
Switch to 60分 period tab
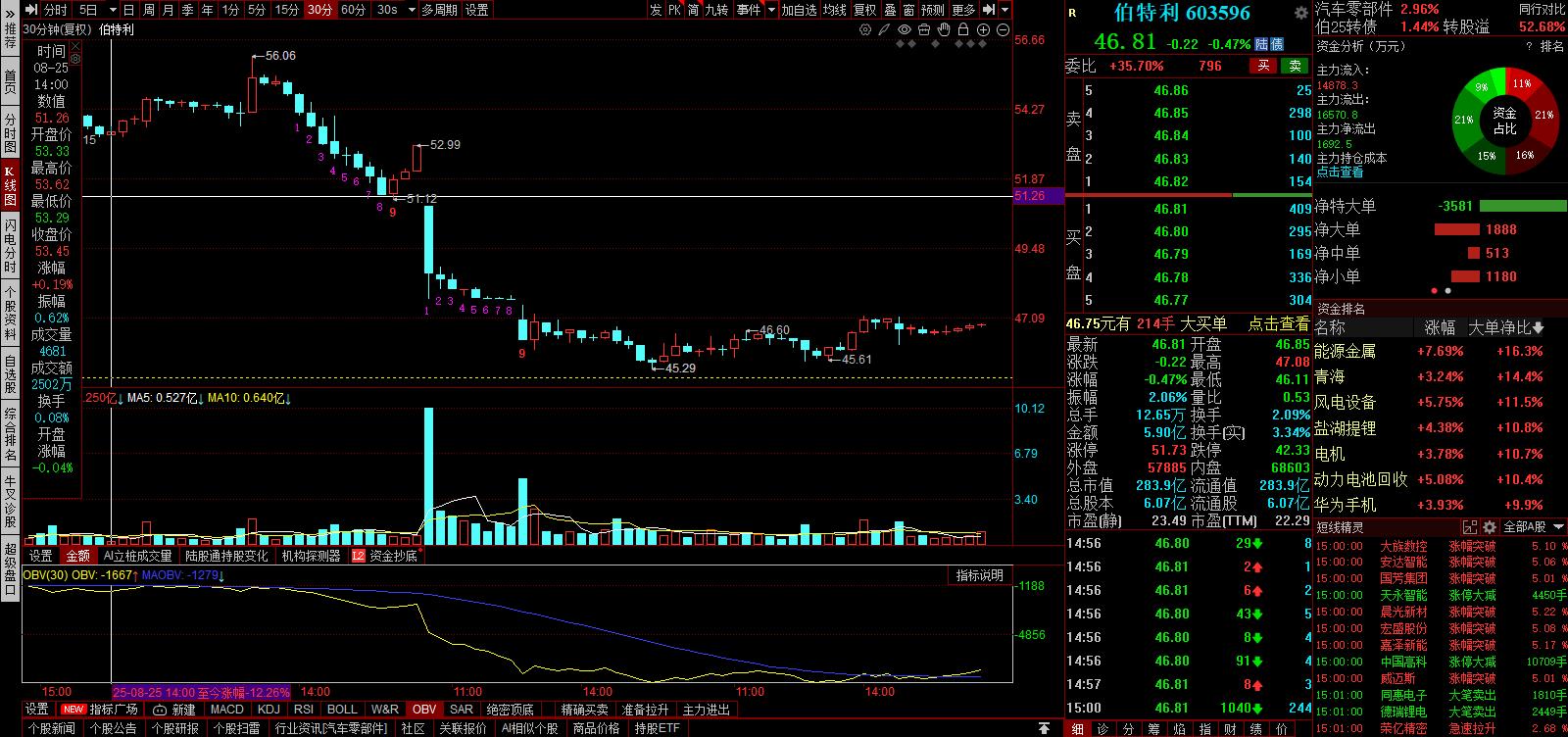353,10
